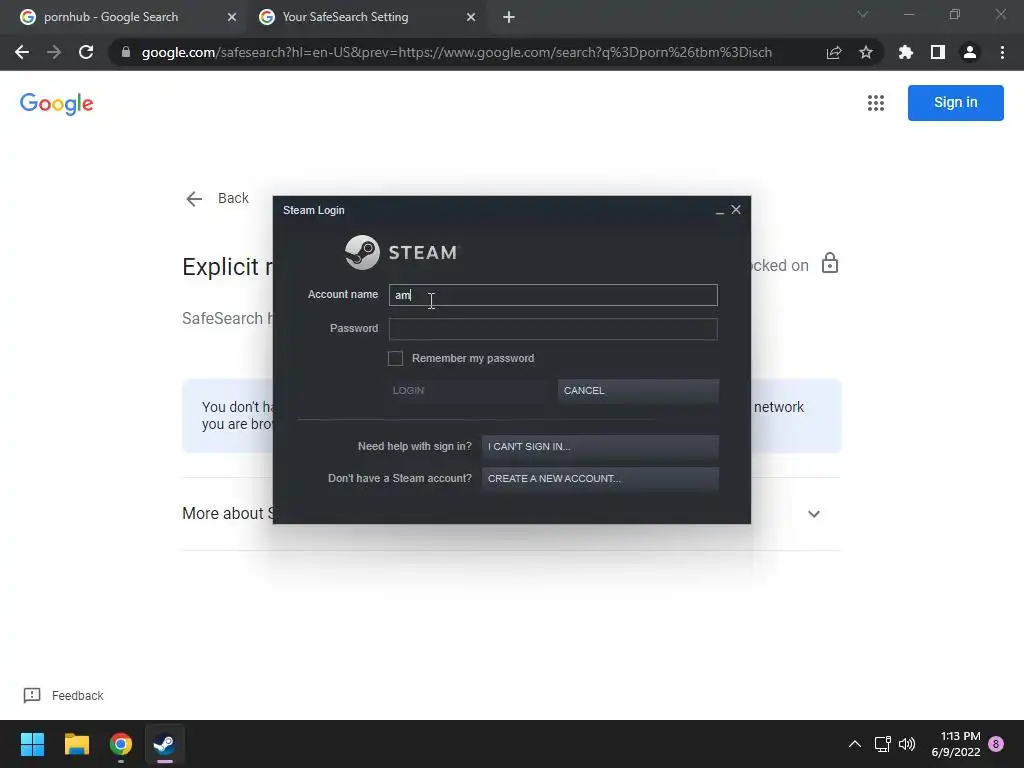Viewport: 1024px width, 768px height.
Task: Reload the current page
Action: click(86, 52)
